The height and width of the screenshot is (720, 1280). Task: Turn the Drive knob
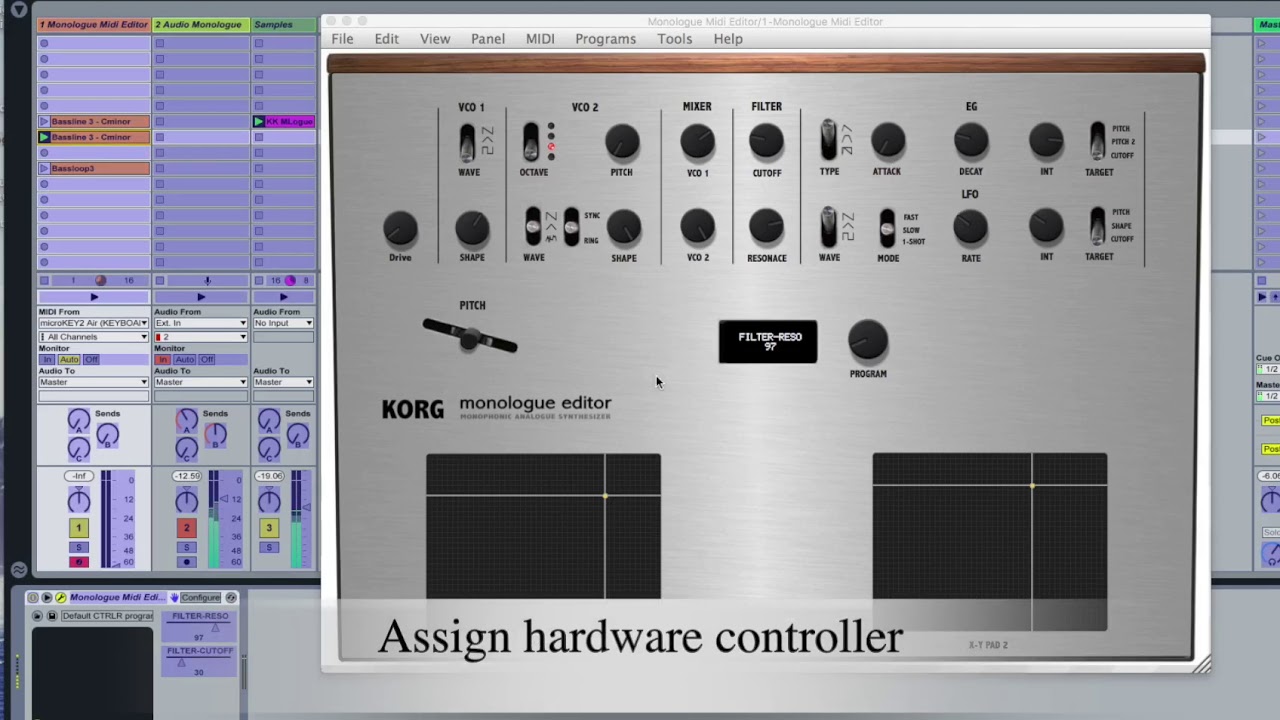tap(400, 229)
